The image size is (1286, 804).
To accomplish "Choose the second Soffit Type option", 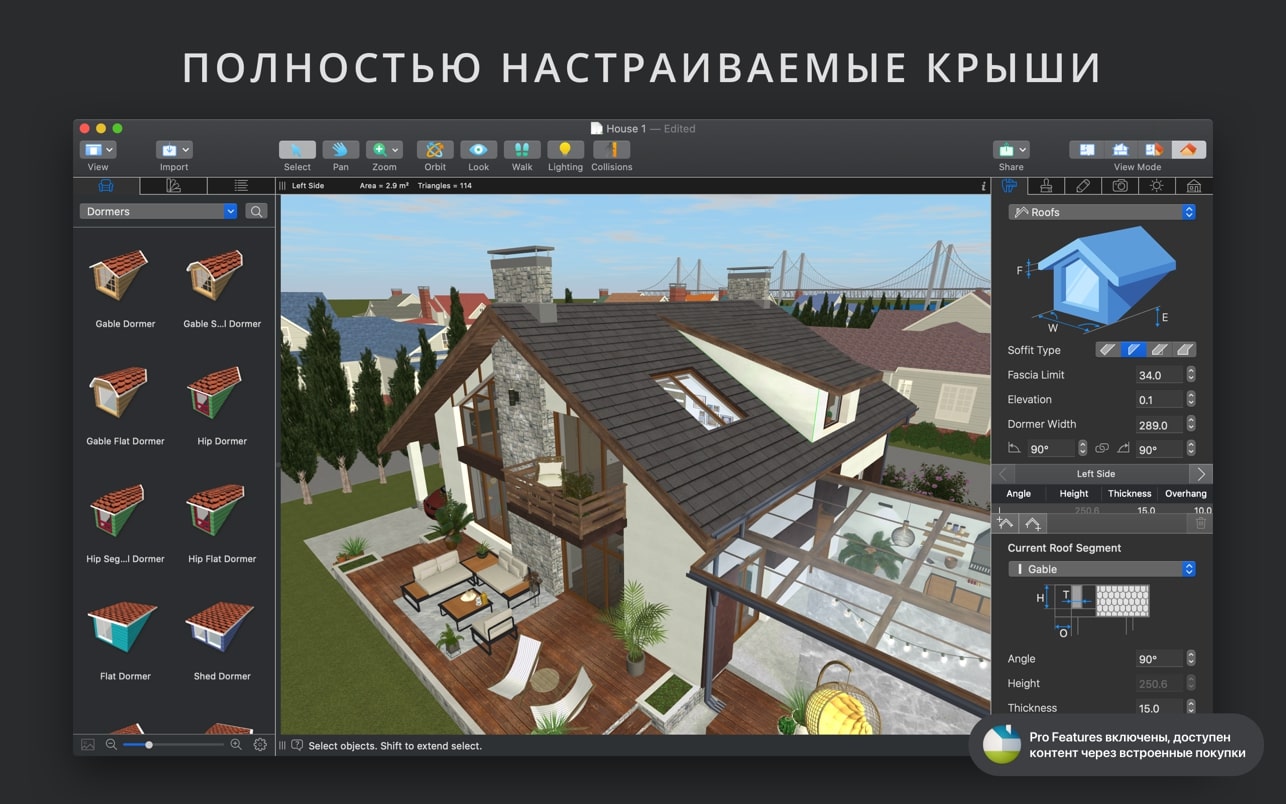I will (x=1134, y=350).
